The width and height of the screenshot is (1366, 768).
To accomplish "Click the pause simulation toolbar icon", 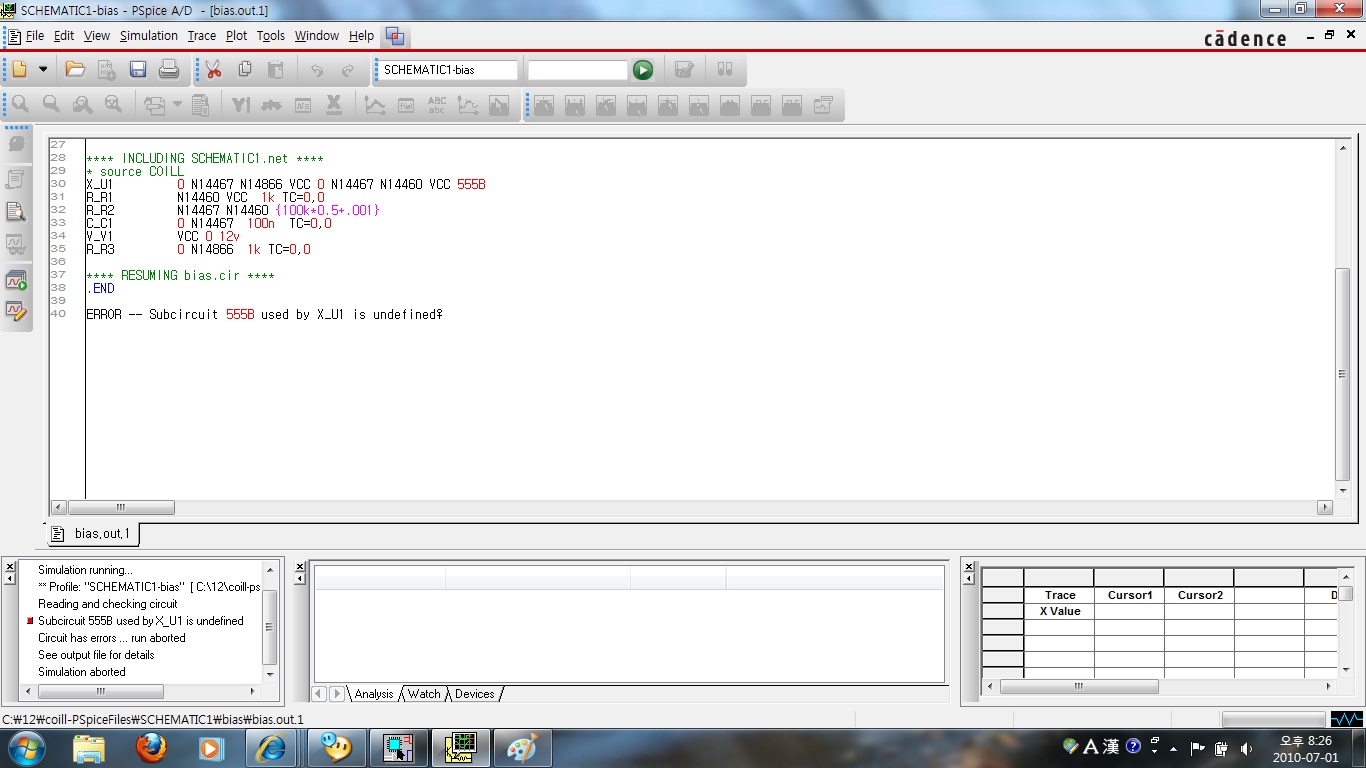I will click(x=726, y=70).
